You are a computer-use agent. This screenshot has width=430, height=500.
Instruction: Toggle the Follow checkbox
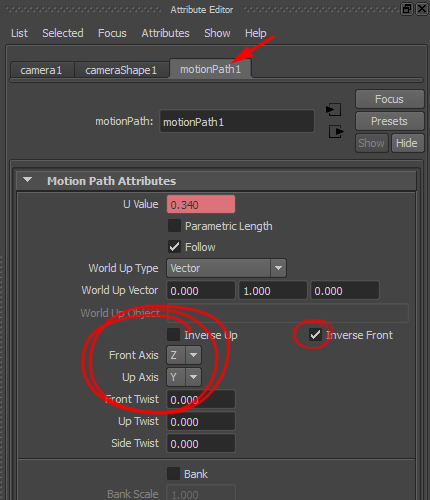[174, 247]
